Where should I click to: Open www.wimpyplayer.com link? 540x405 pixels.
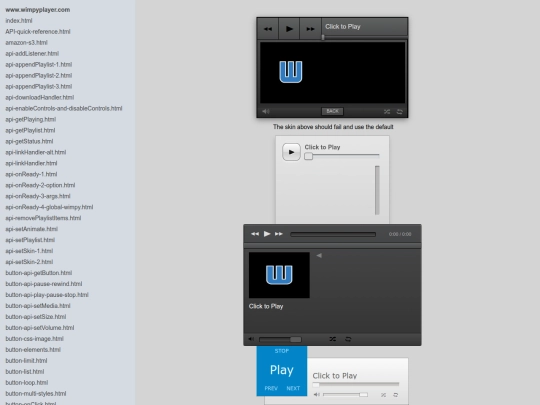click(x=38, y=10)
